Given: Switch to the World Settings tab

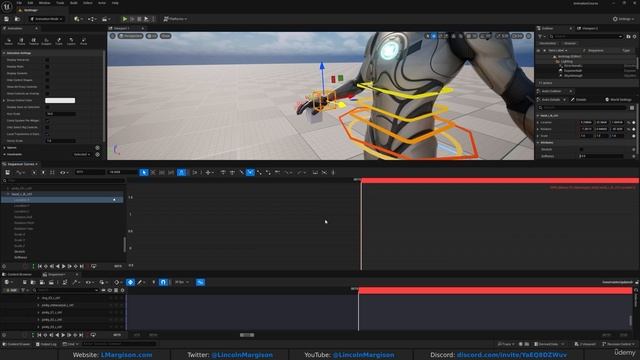Looking at the screenshot, I should (618, 100).
